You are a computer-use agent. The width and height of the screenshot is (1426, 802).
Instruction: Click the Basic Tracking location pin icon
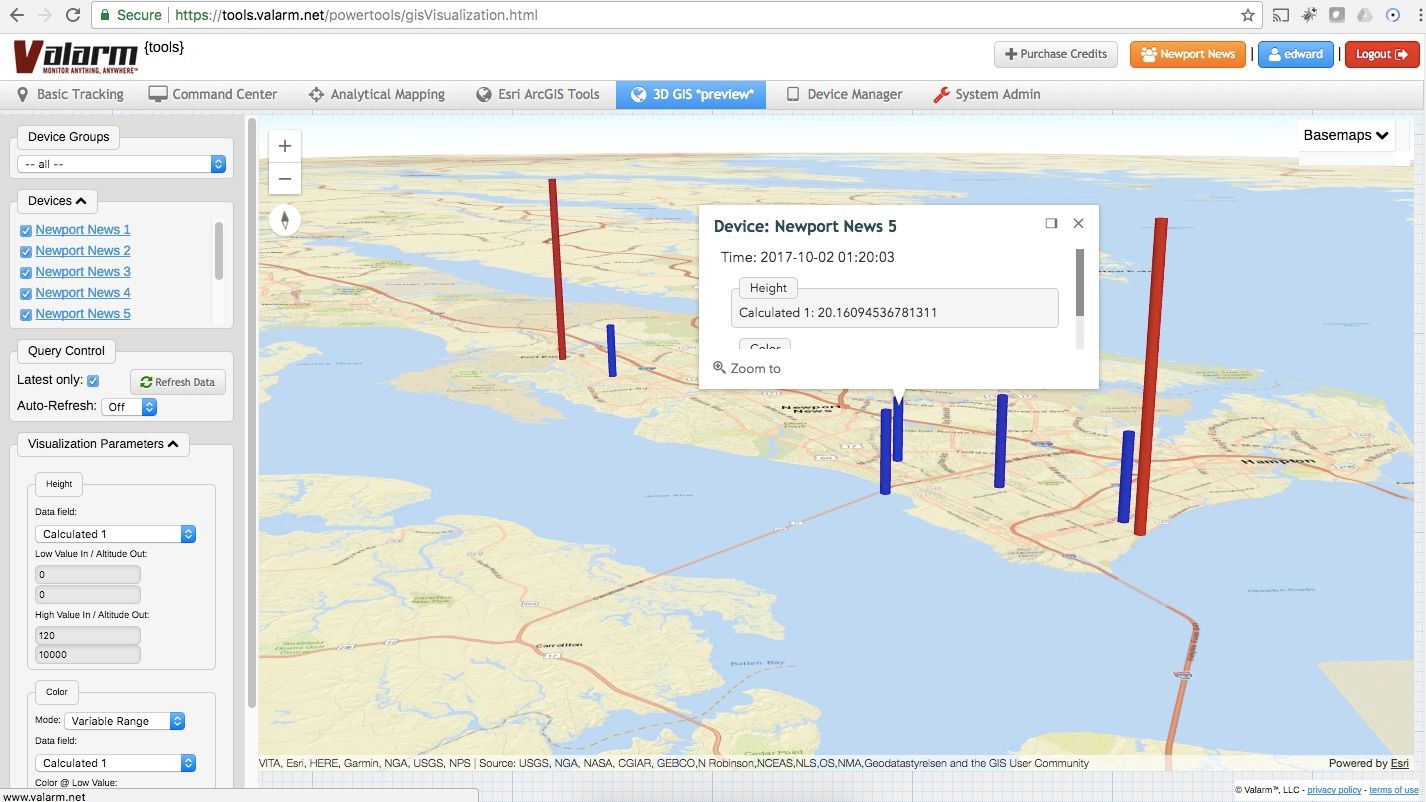[x=22, y=94]
